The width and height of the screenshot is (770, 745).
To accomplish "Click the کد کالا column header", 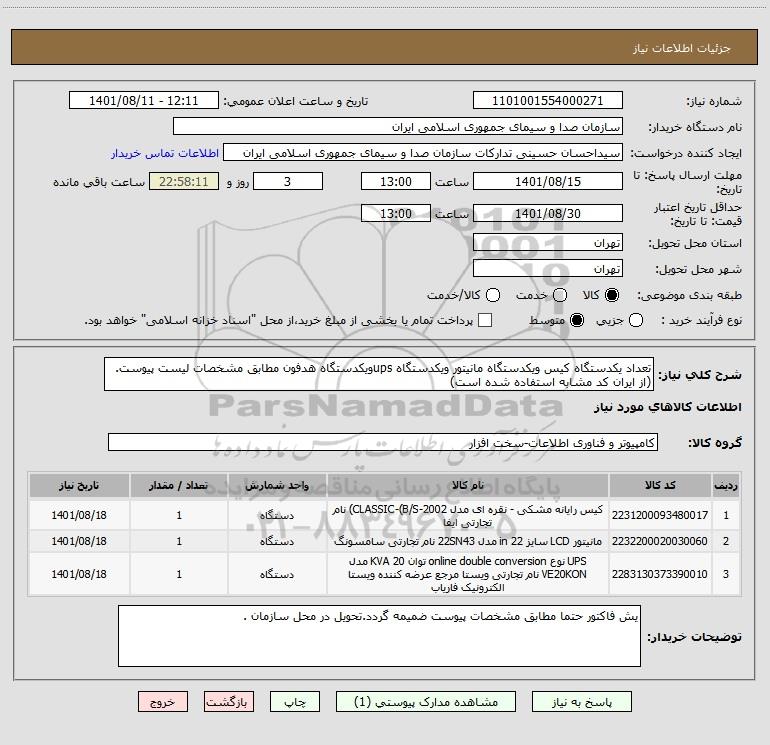I will (660, 485).
